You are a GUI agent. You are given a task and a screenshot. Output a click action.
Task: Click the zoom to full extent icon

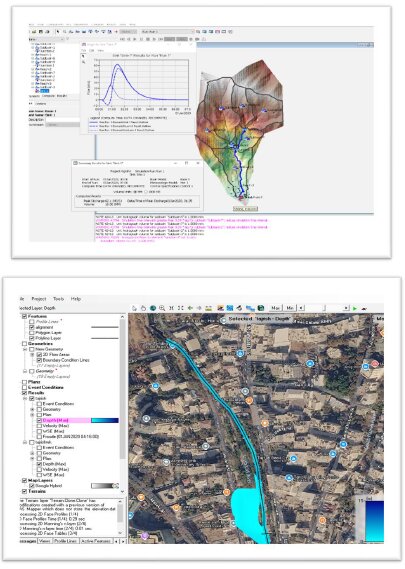click(x=180, y=308)
